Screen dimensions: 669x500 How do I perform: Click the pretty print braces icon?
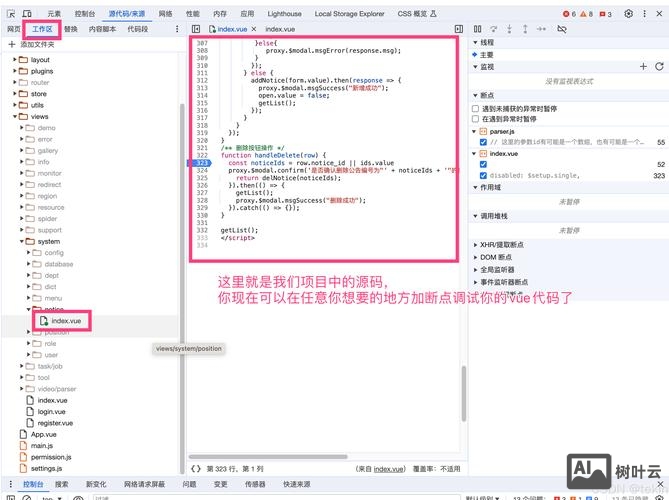click(x=195, y=468)
